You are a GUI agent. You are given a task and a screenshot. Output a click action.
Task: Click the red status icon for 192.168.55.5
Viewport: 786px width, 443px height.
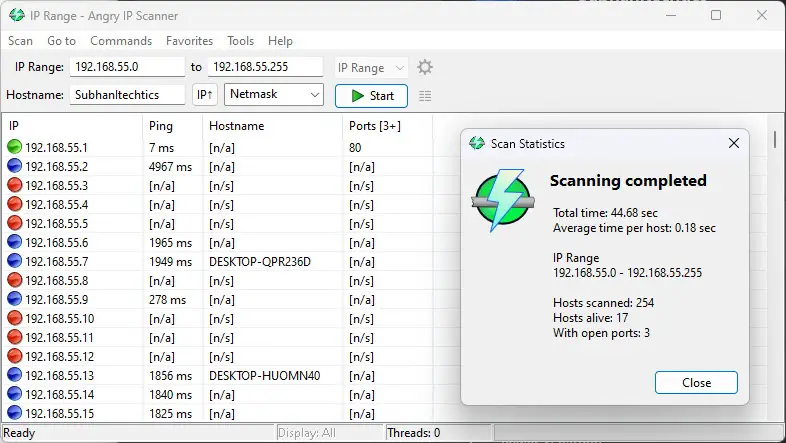(x=15, y=223)
